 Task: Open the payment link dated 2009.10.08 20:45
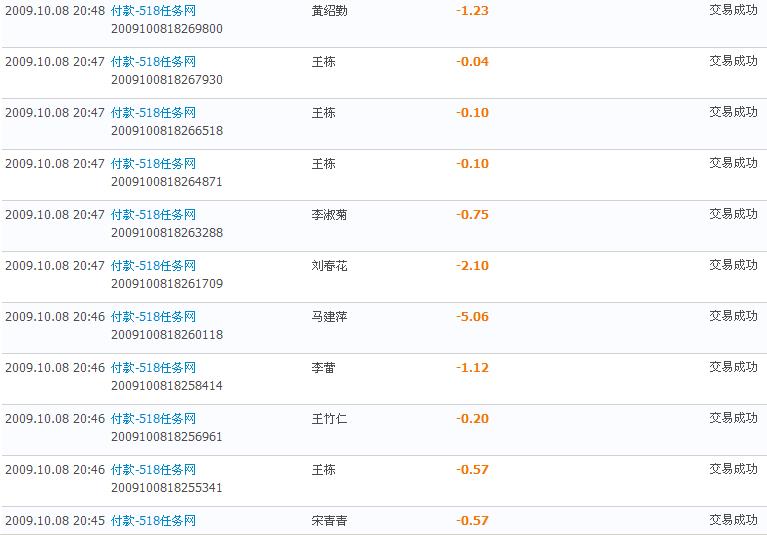[x=153, y=521]
